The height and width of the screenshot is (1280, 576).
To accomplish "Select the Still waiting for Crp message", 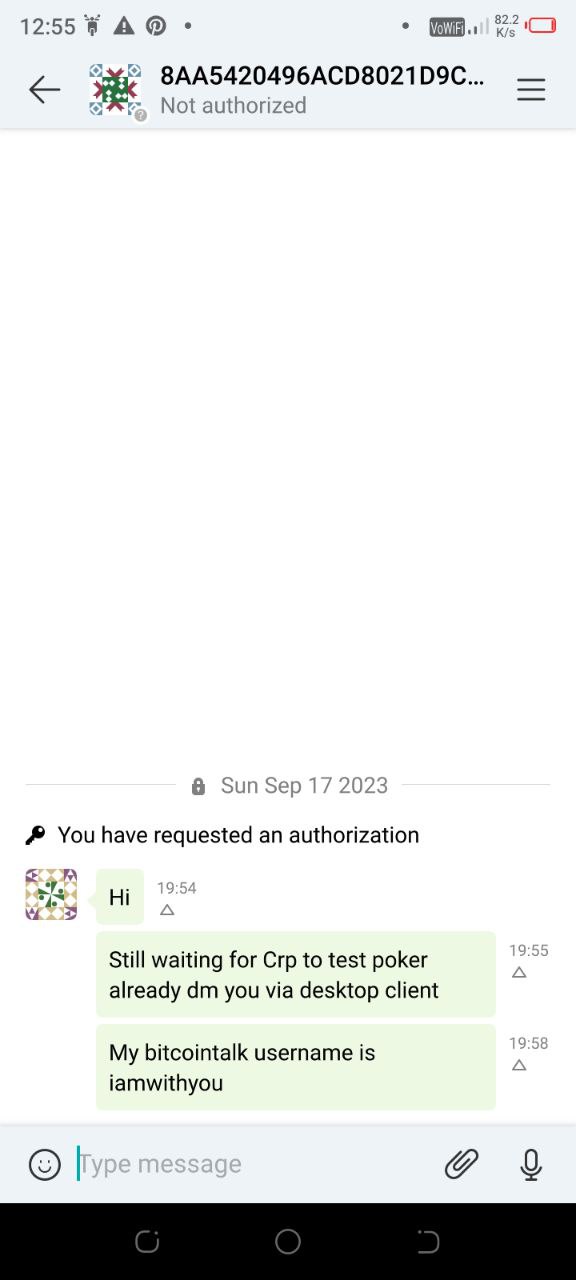I will 296,975.
